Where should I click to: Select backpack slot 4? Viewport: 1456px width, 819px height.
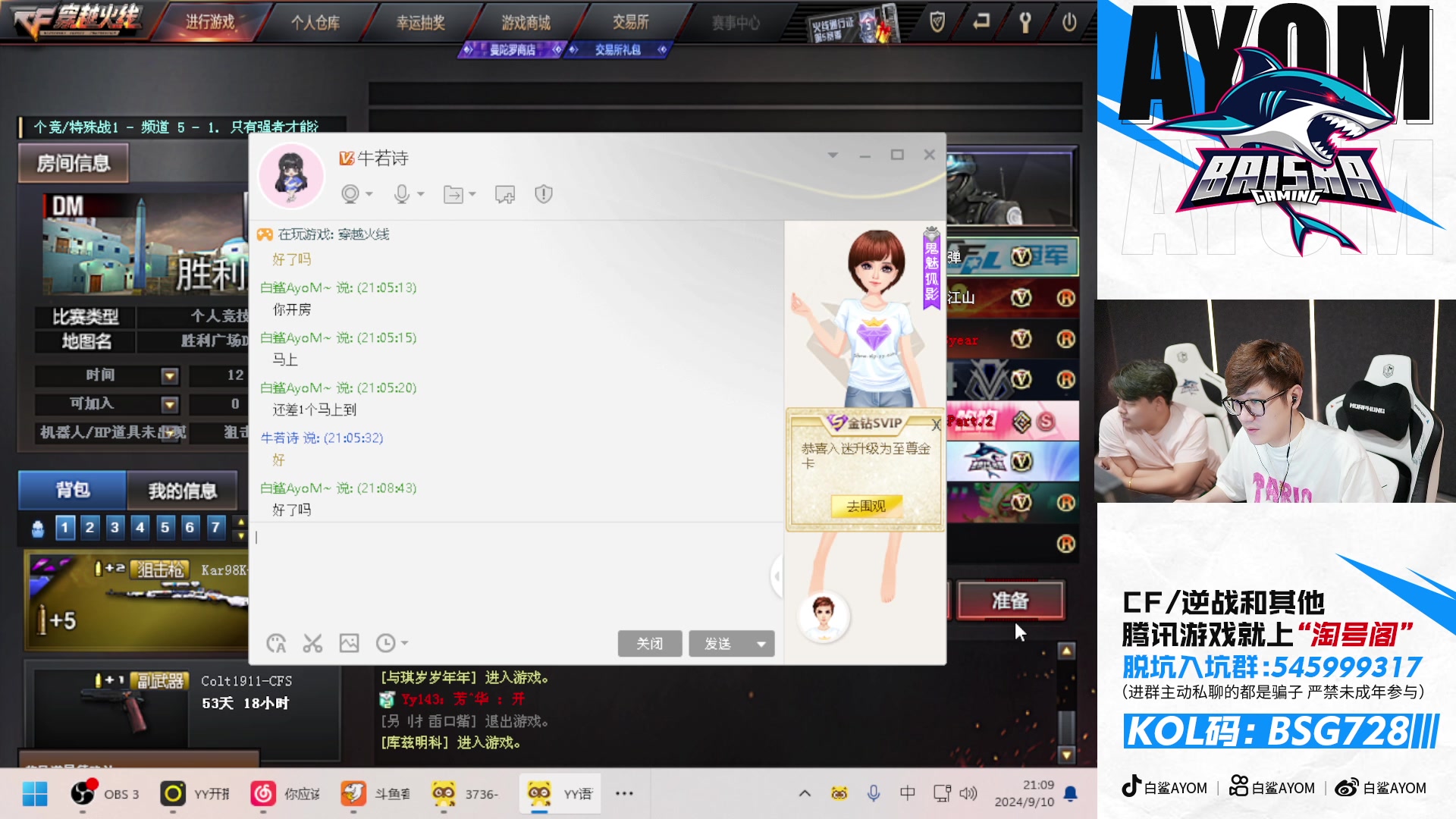pos(140,527)
